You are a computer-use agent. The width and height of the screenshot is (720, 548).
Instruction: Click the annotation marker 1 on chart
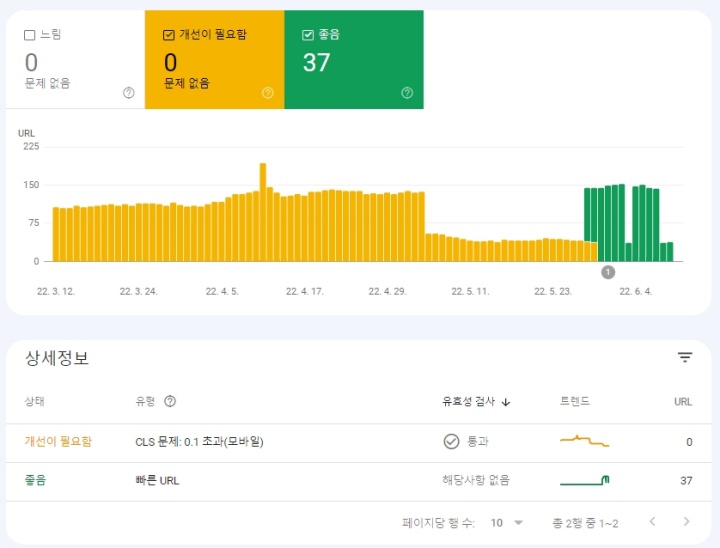[x=608, y=272]
